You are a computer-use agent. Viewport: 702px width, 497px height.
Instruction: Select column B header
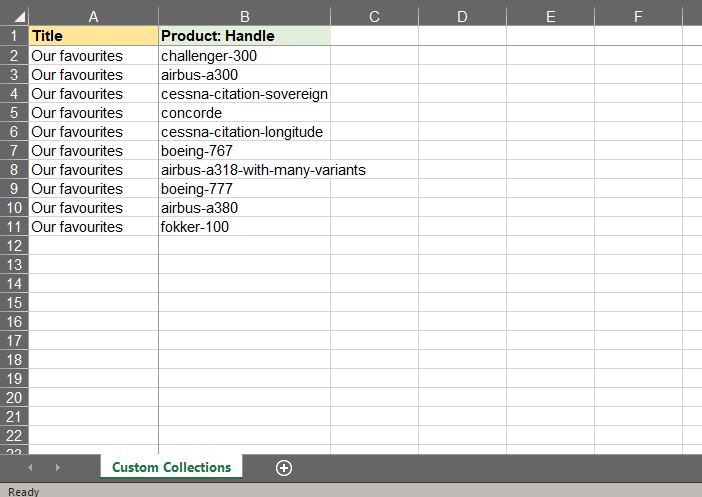tap(244, 16)
